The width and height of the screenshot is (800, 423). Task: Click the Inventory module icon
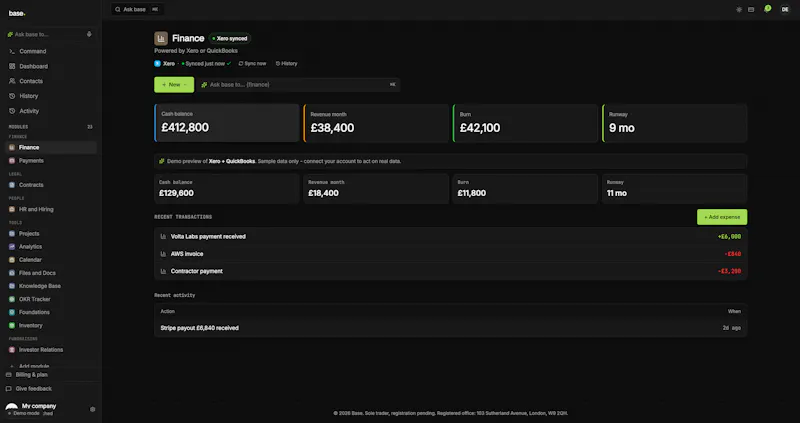(x=12, y=326)
